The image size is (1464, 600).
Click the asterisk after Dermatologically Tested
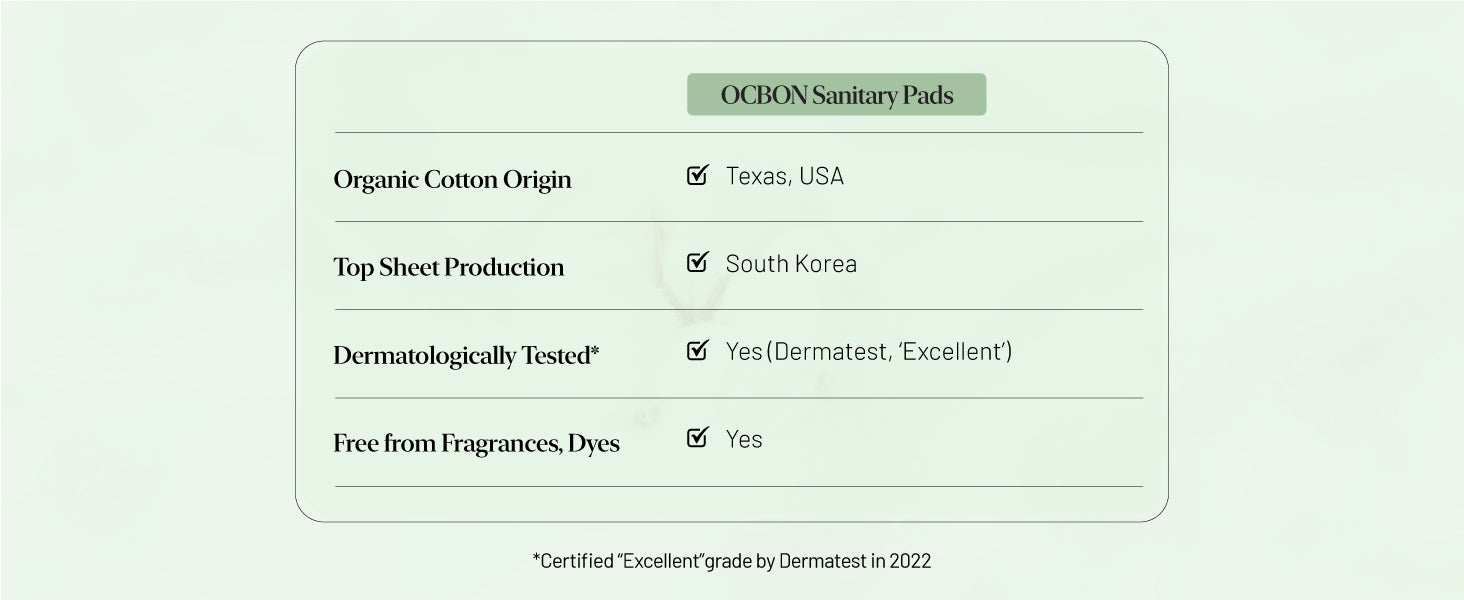pyautogui.click(x=595, y=351)
